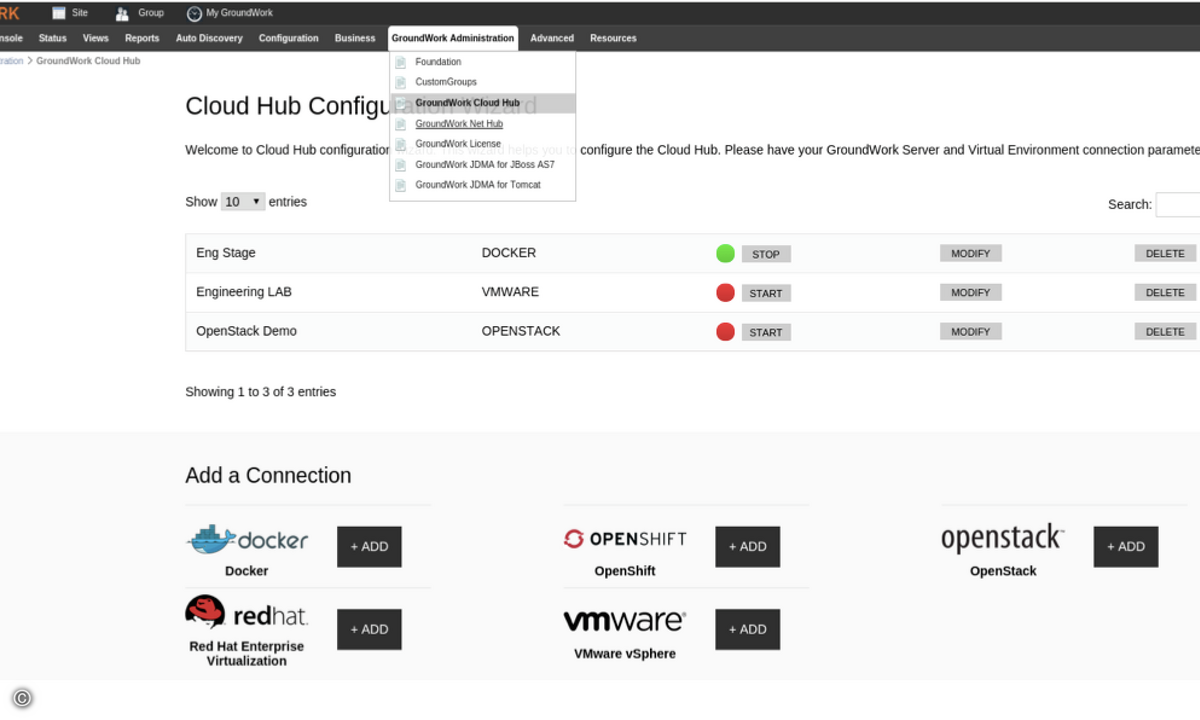
Task: Click the "DOCKER" type cell
Action: pos(509,253)
